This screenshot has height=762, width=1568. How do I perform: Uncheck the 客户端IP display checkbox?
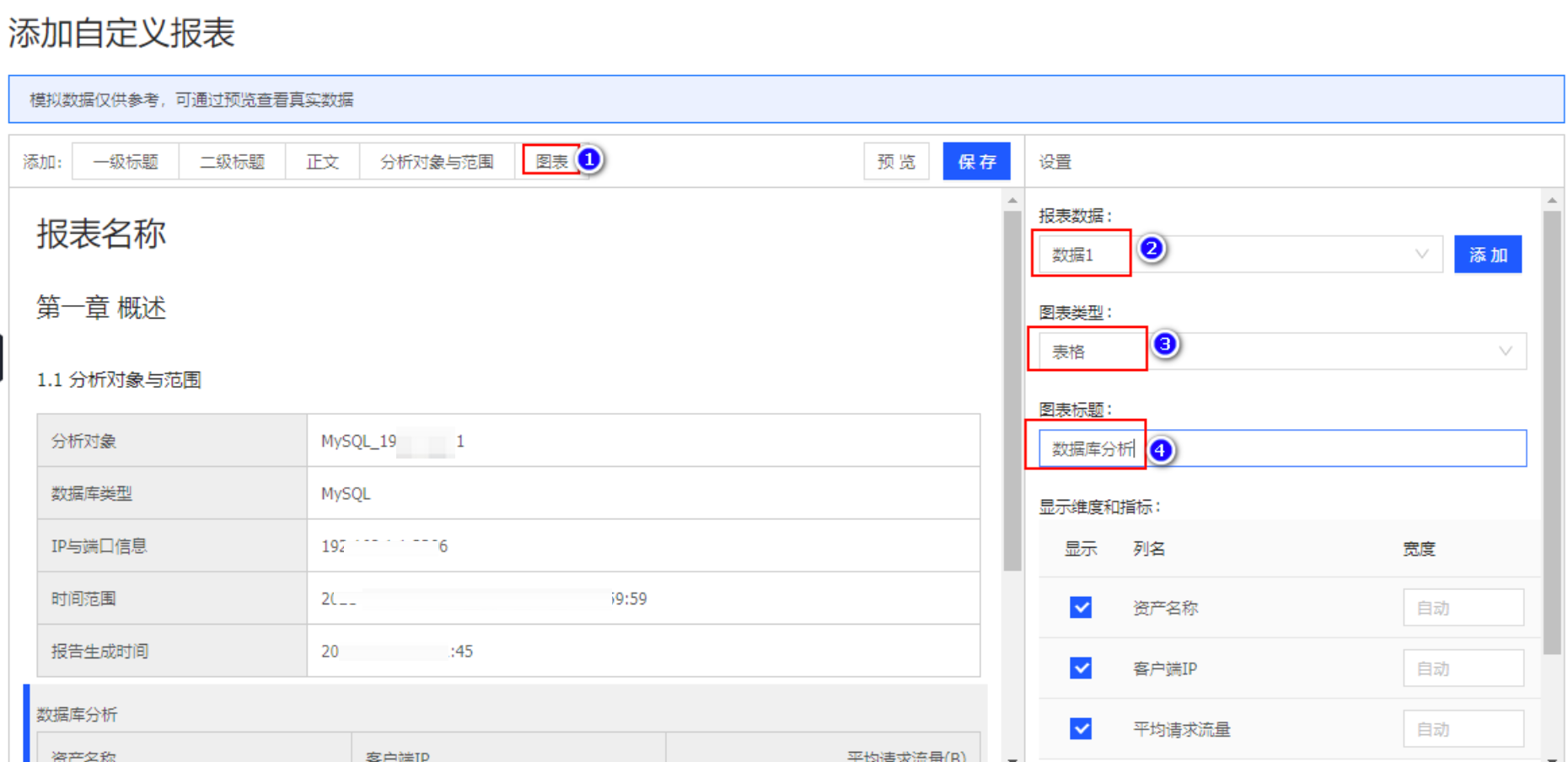1081,668
